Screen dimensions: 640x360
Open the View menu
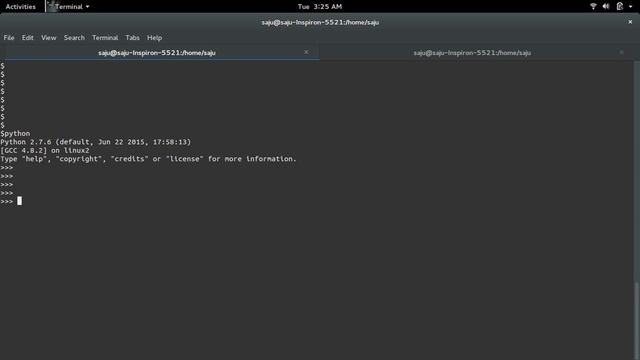click(49, 38)
